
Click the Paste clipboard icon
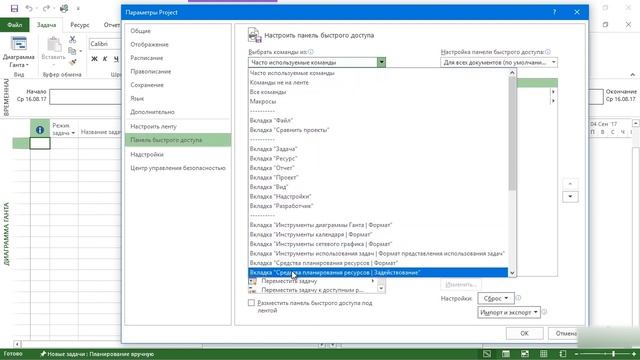coord(54,44)
